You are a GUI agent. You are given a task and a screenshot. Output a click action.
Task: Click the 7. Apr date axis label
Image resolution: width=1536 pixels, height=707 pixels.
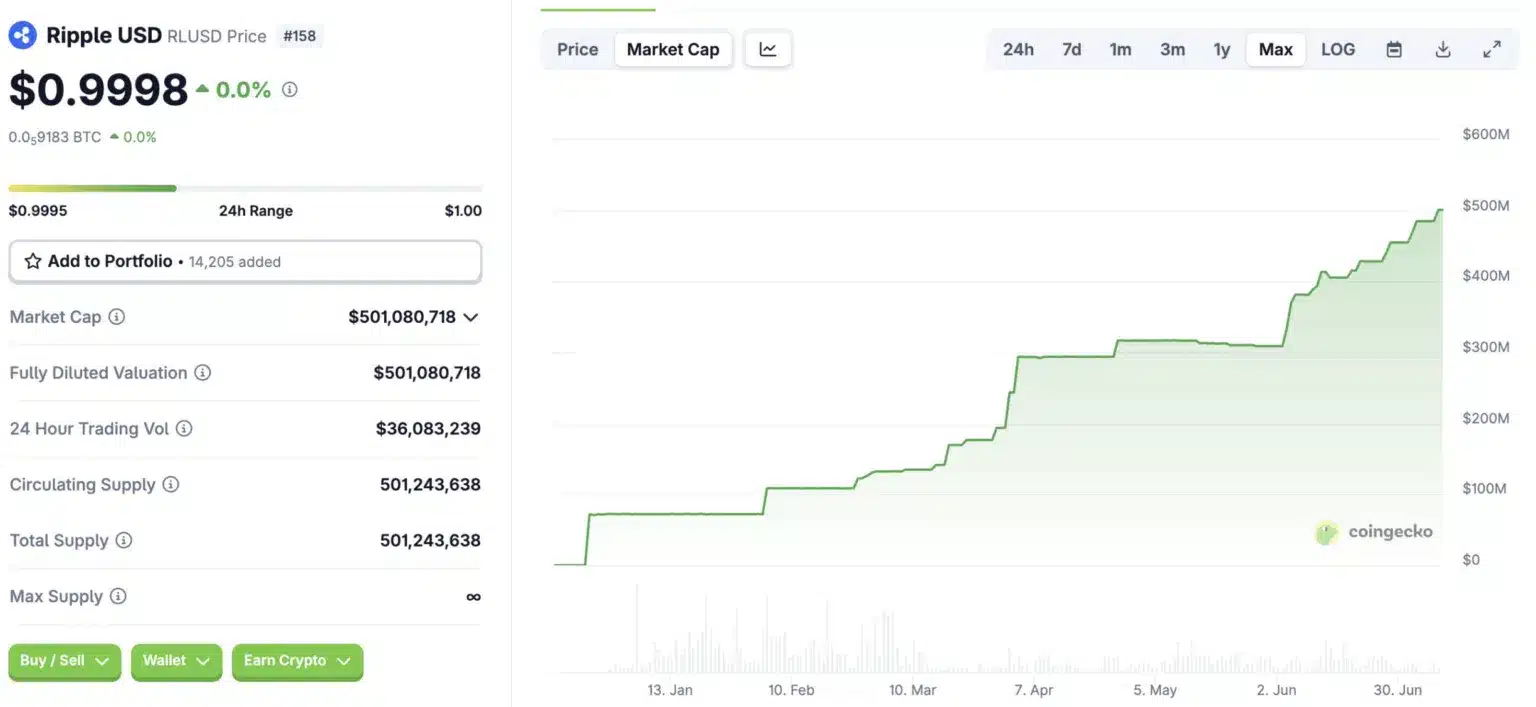pos(1033,690)
